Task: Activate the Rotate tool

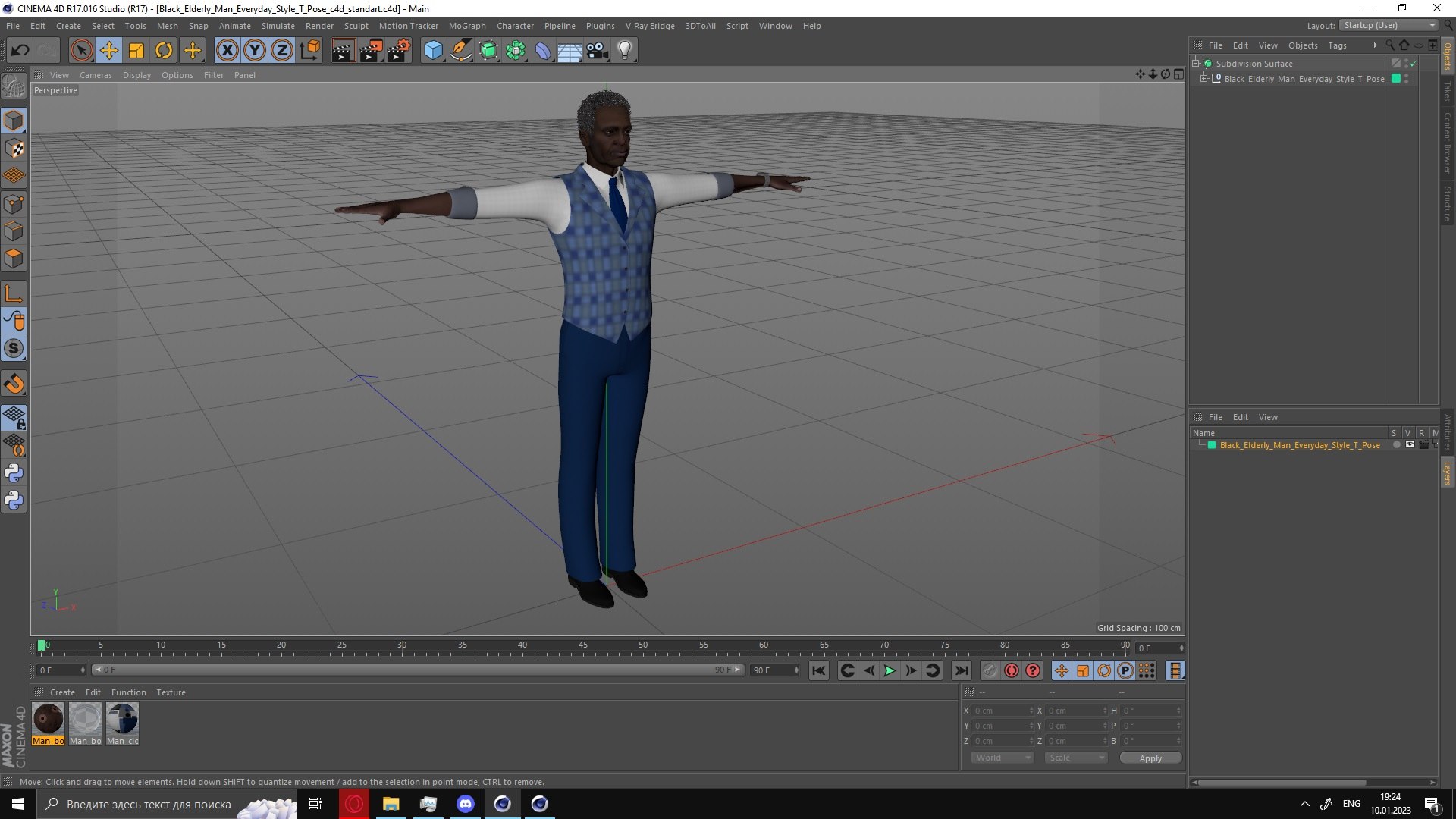Action: pos(164,51)
